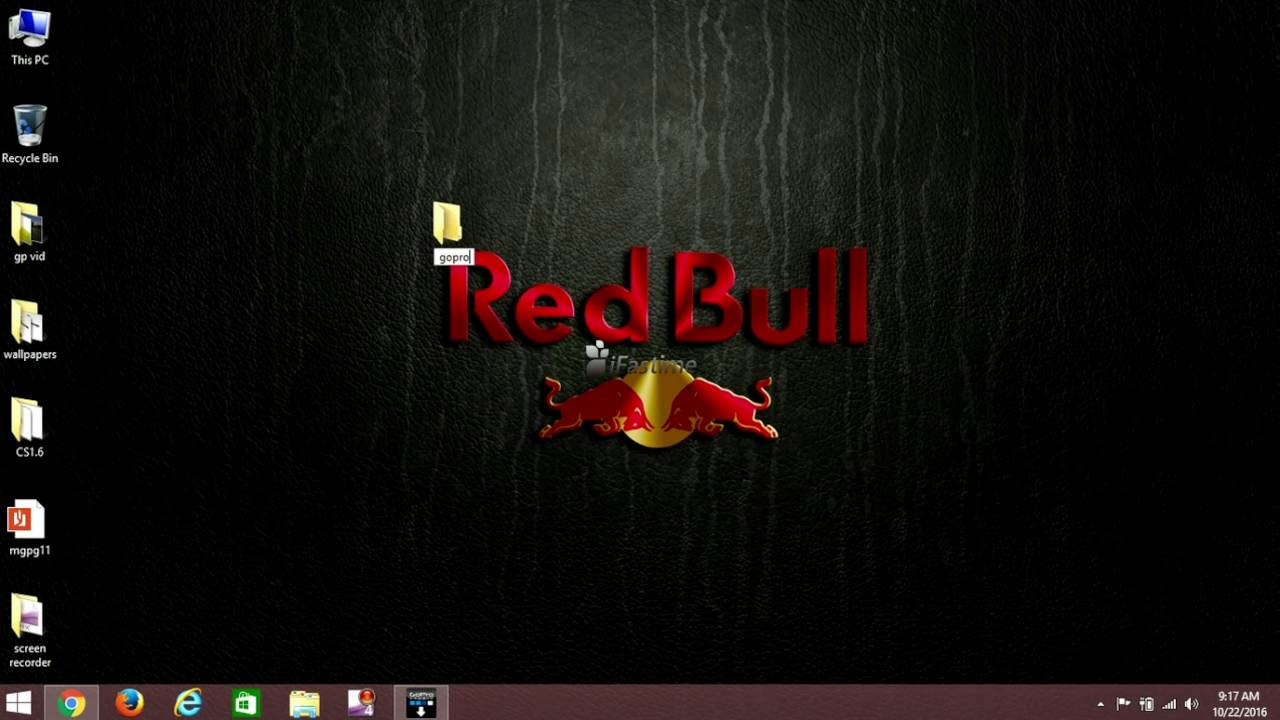Viewport: 1280px width, 720px height.
Task: Show hidden system tray icons
Action: pos(1101,704)
